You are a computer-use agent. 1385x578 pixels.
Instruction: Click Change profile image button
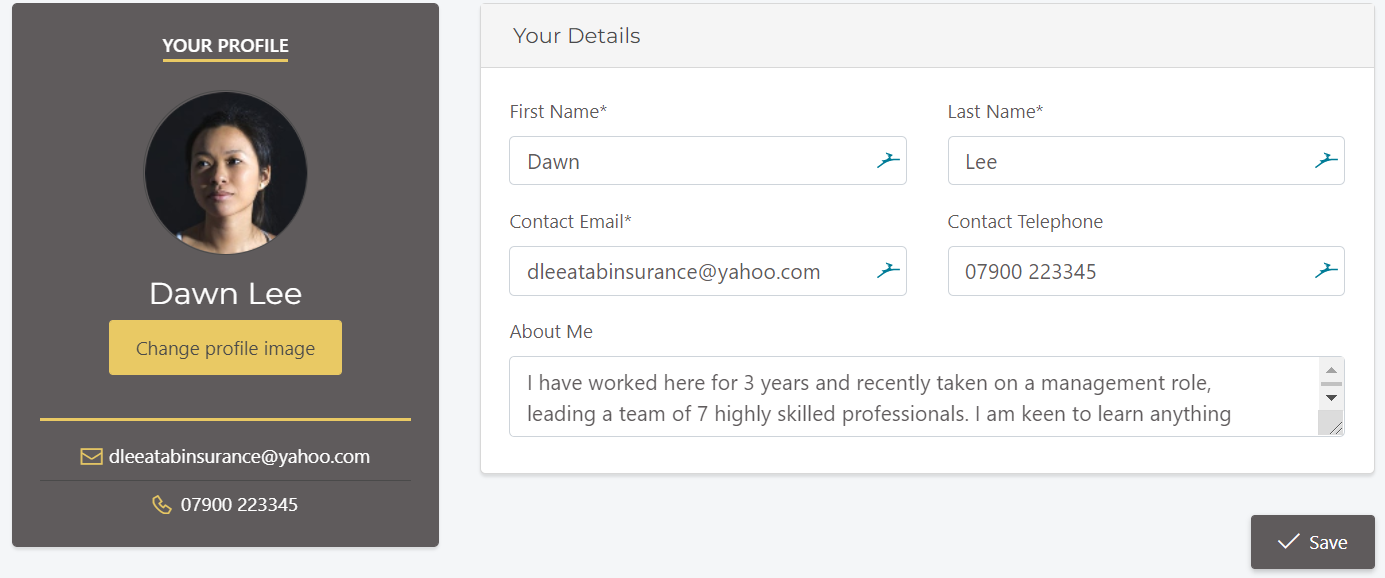225,348
